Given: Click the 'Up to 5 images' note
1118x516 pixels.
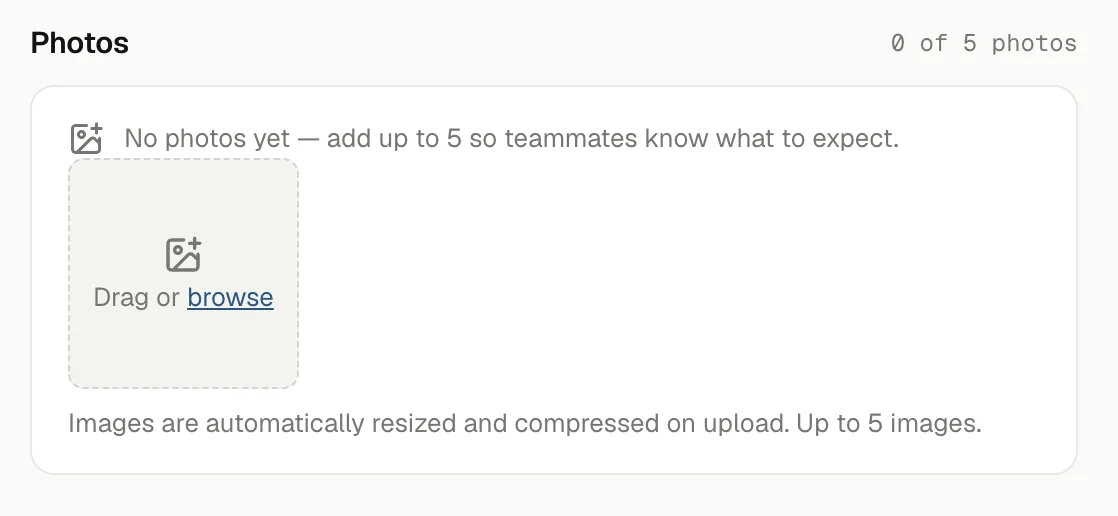Looking at the screenshot, I should pos(889,423).
